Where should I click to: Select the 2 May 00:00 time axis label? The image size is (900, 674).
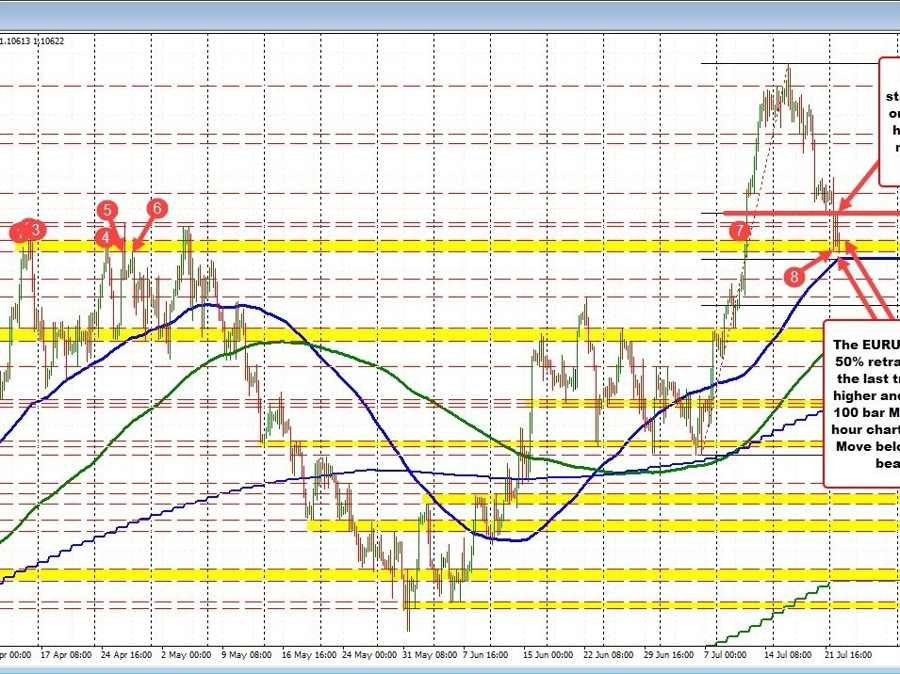click(188, 655)
